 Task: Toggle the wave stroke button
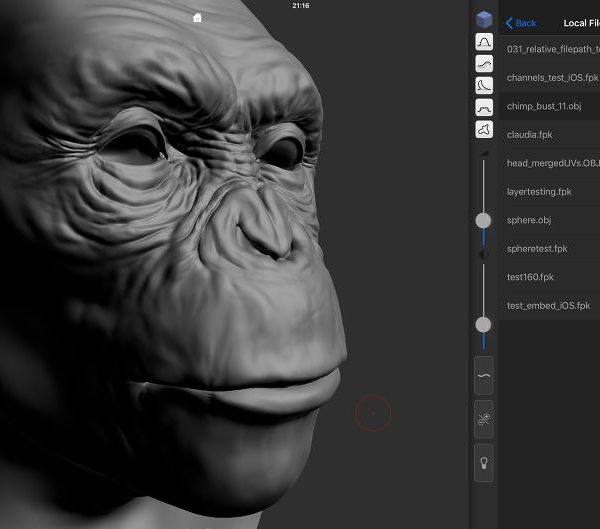pyautogui.click(x=484, y=377)
